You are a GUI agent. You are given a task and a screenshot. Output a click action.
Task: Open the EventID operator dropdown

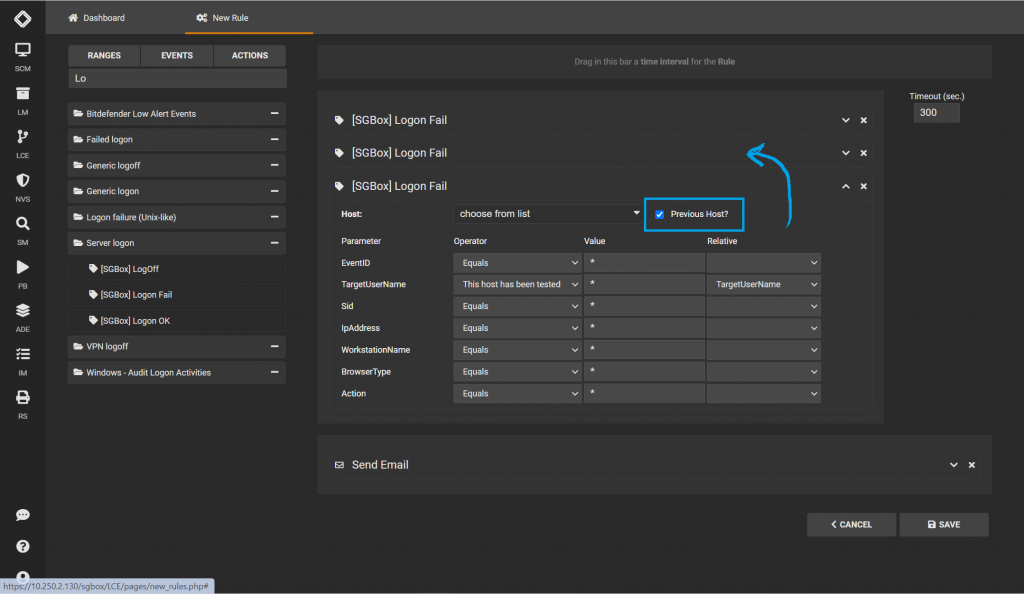click(x=517, y=263)
